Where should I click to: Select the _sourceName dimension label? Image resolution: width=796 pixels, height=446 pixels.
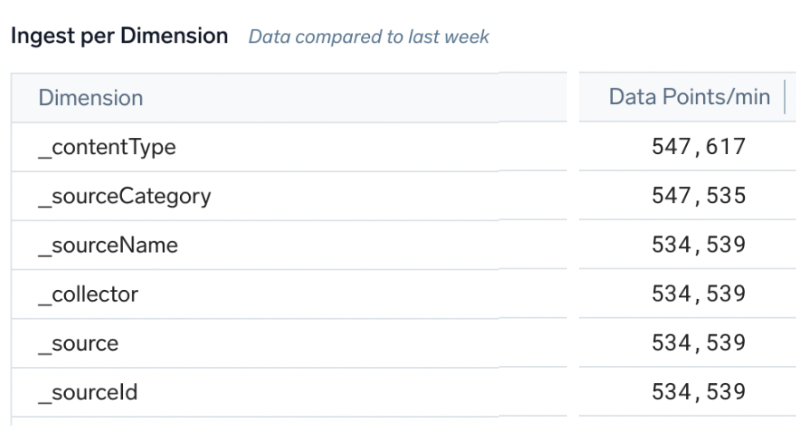click(108, 245)
